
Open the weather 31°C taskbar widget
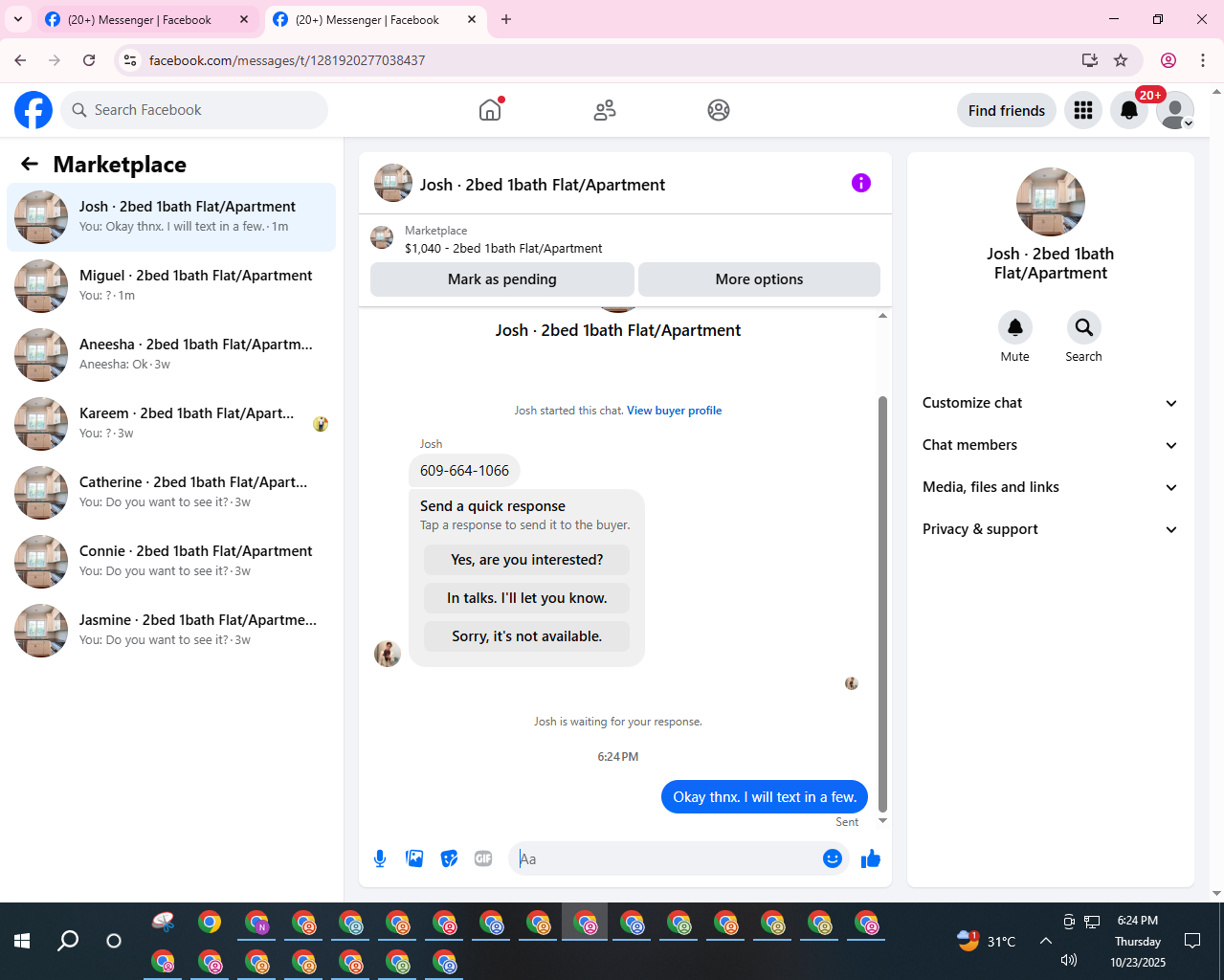tap(987, 941)
